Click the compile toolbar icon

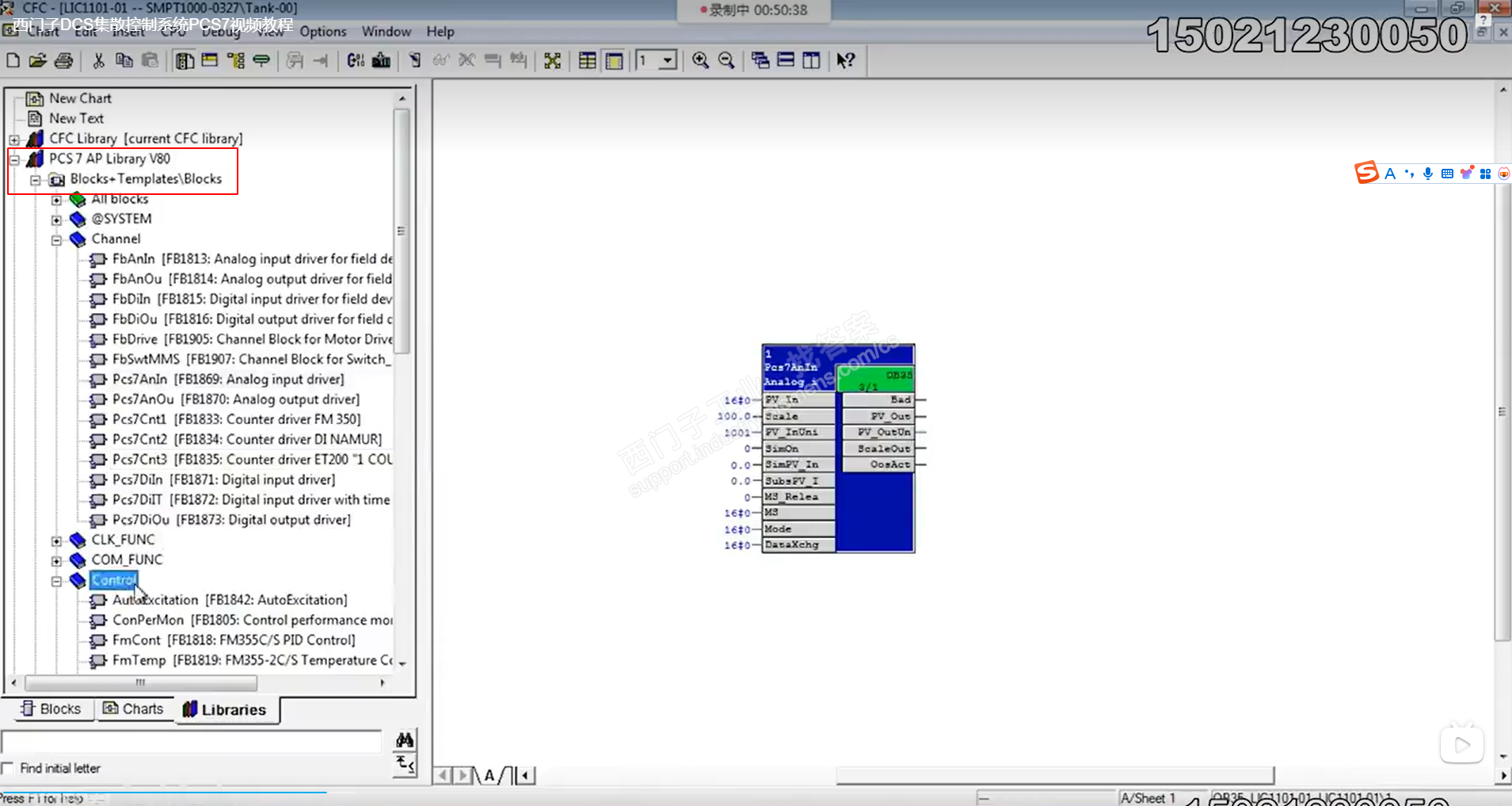coord(356,60)
